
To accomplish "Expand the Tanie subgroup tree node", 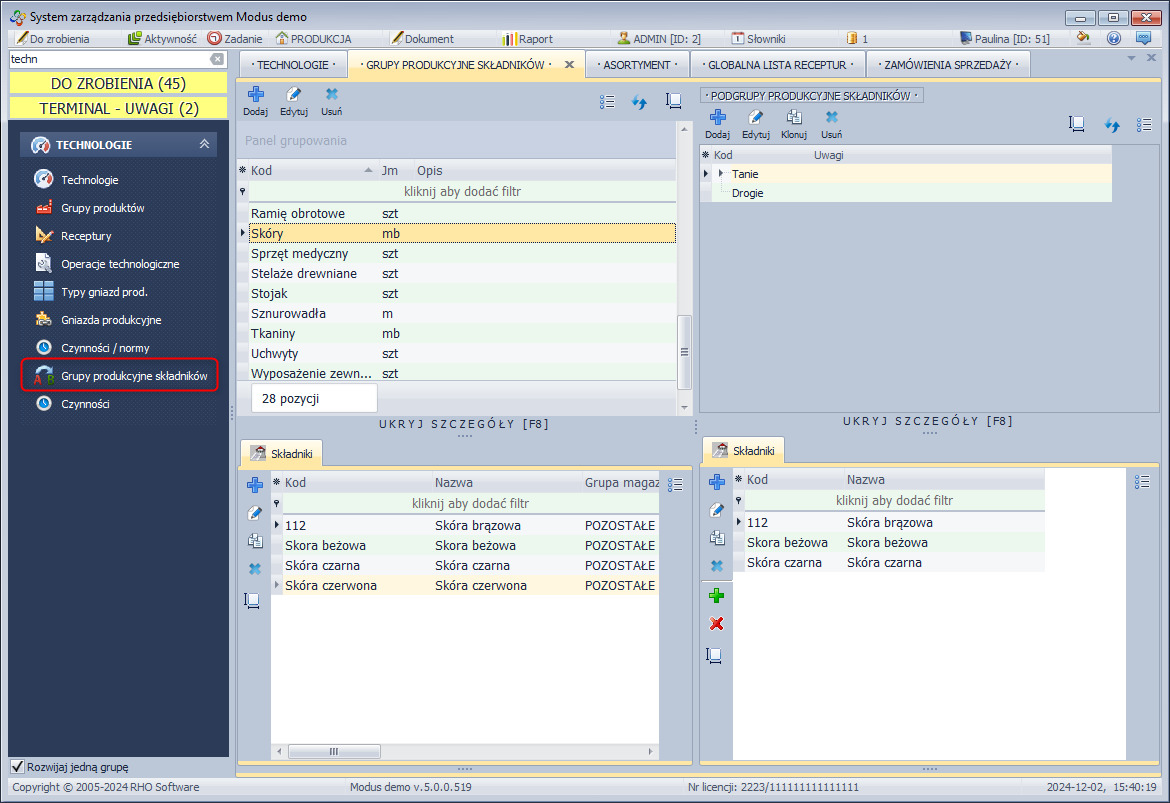I will coord(720,174).
